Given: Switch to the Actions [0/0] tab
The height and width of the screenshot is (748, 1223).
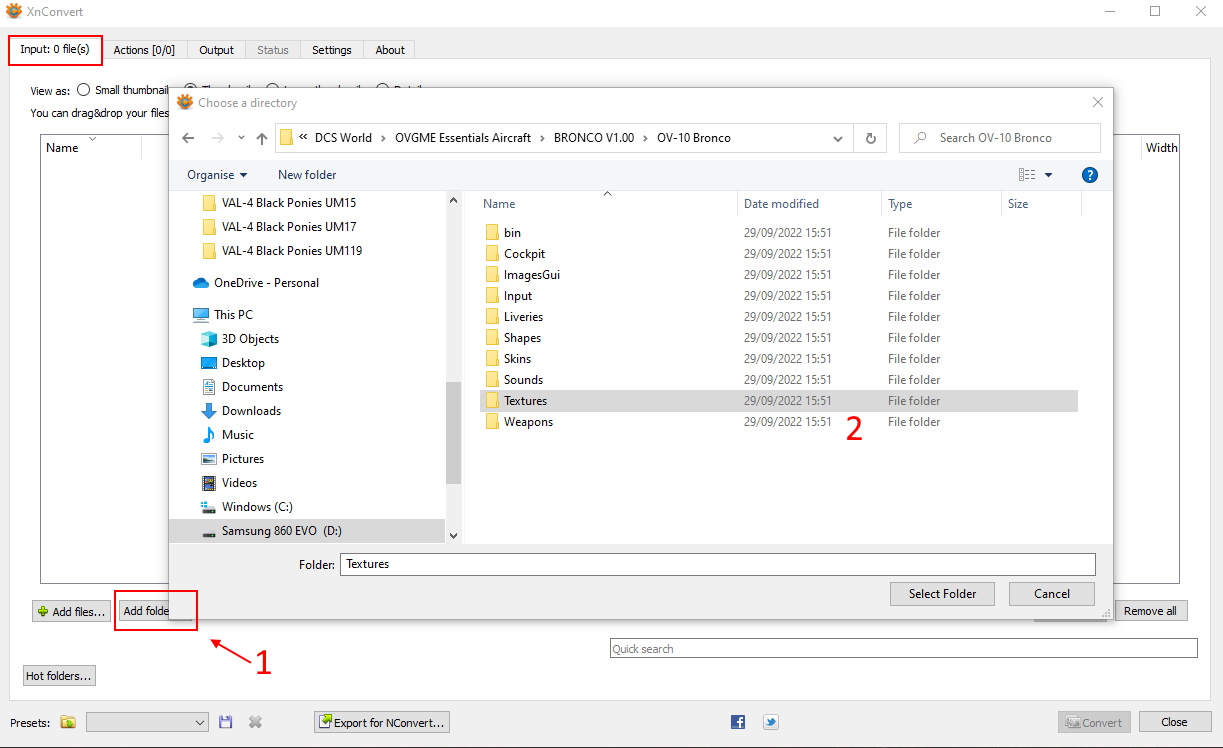Looking at the screenshot, I should pos(144,50).
